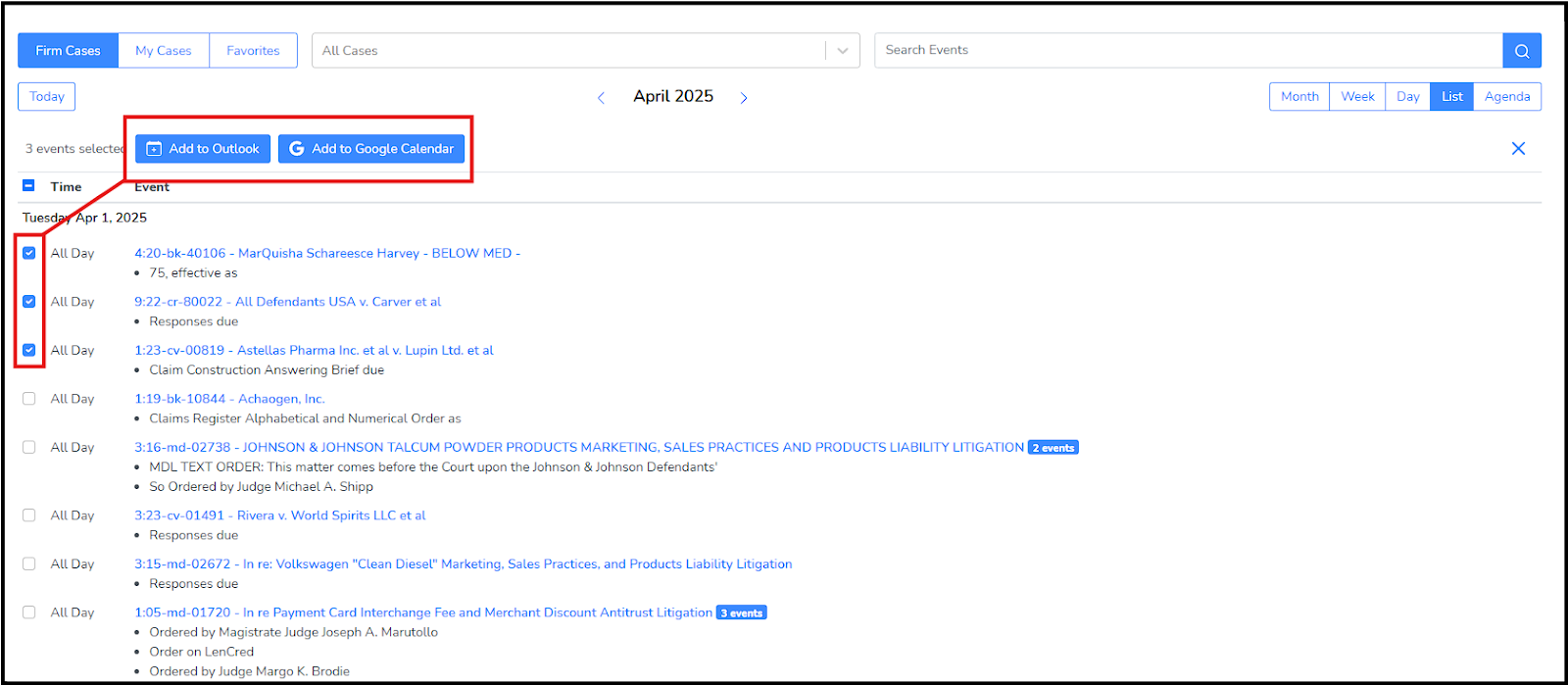Select the Week view
1568x685 pixels.
pyautogui.click(x=1357, y=96)
